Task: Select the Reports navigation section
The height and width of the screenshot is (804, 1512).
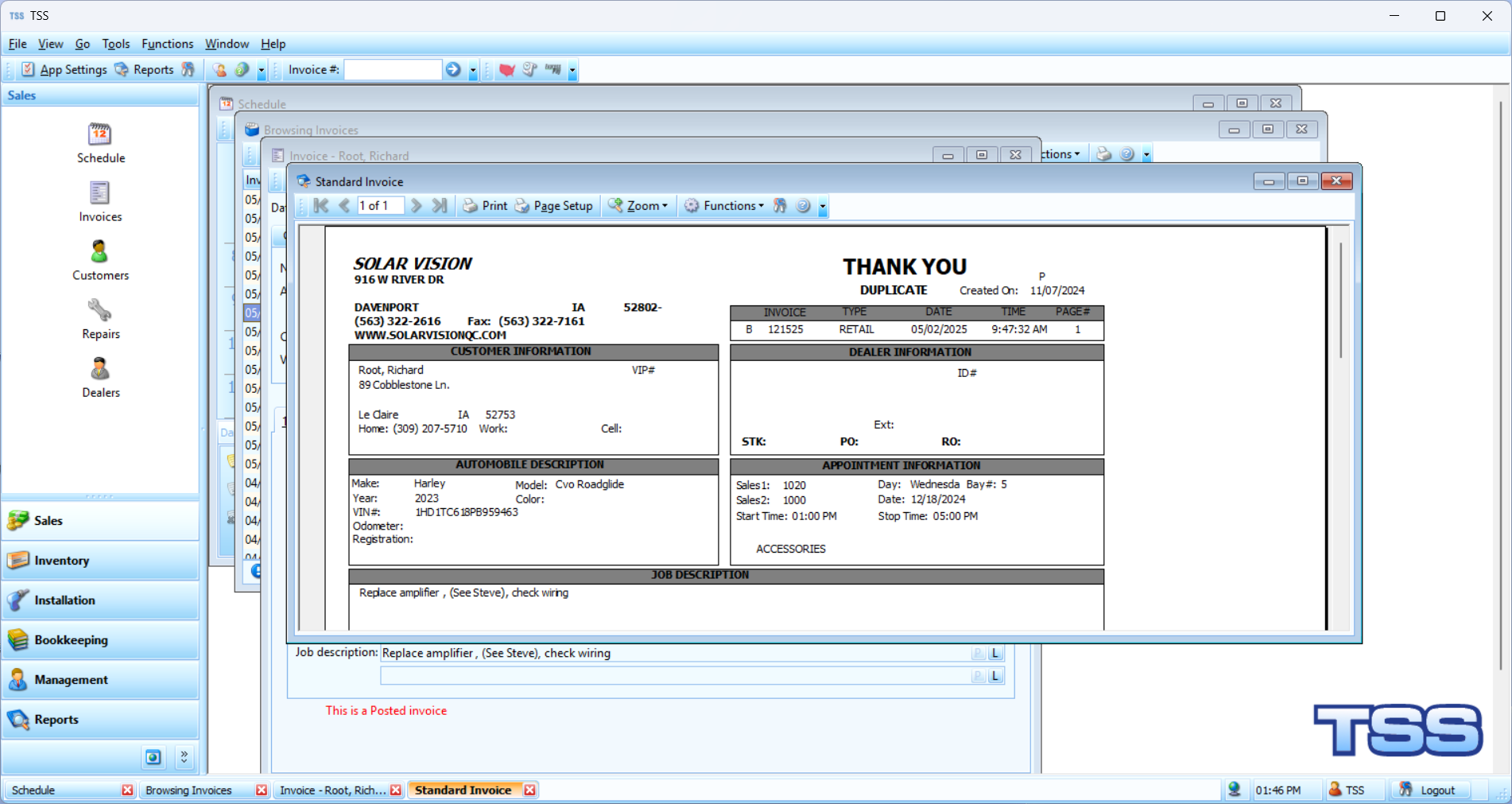Action: pyautogui.click(x=100, y=720)
